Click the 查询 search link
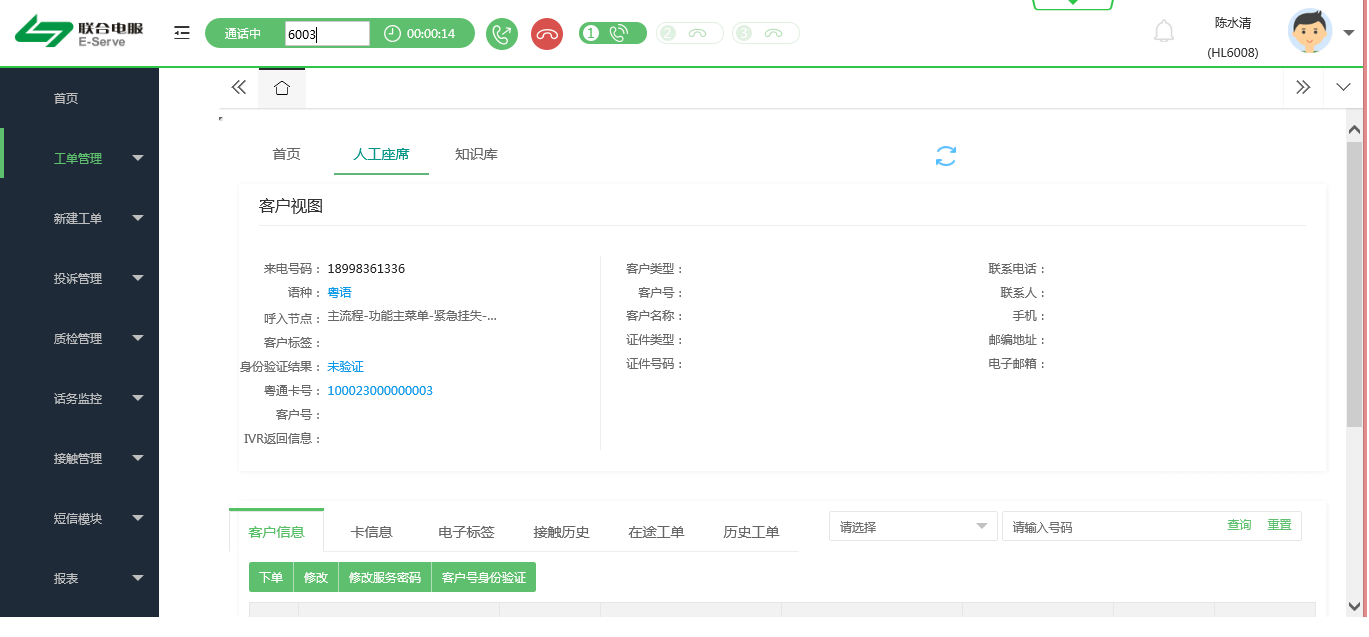This screenshot has width=1369, height=637. [1239, 525]
